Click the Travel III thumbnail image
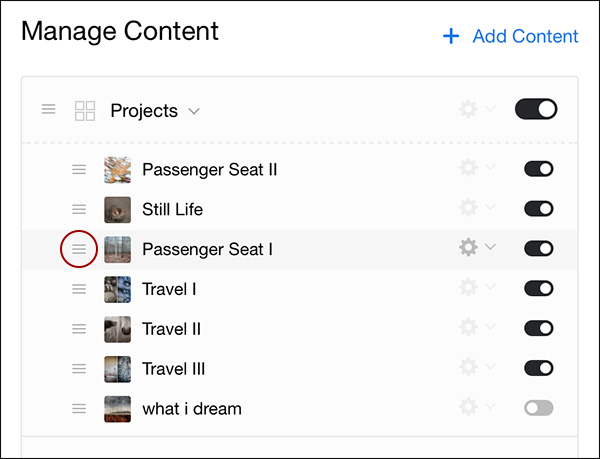This screenshot has height=459, width=600. tap(117, 368)
